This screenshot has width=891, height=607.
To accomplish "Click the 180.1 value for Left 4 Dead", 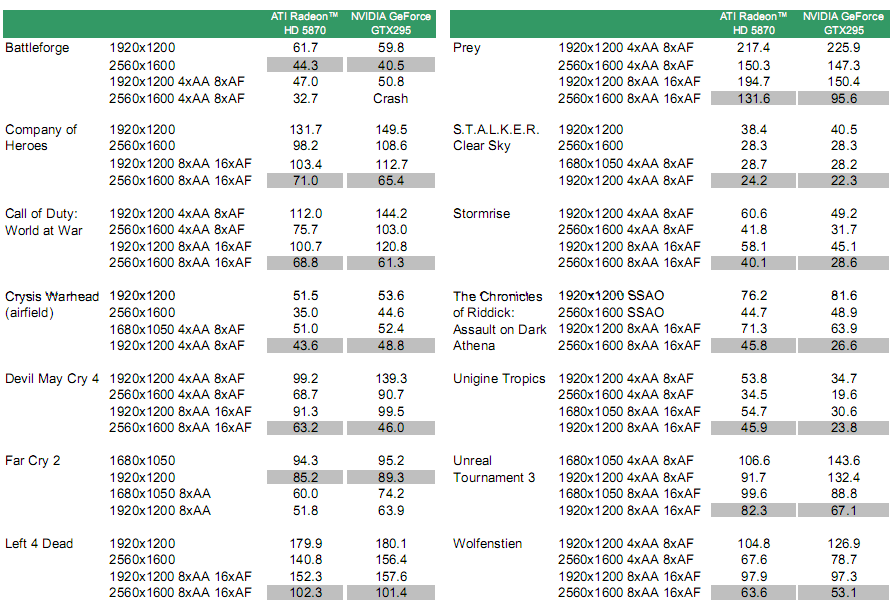I will [390, 544].
